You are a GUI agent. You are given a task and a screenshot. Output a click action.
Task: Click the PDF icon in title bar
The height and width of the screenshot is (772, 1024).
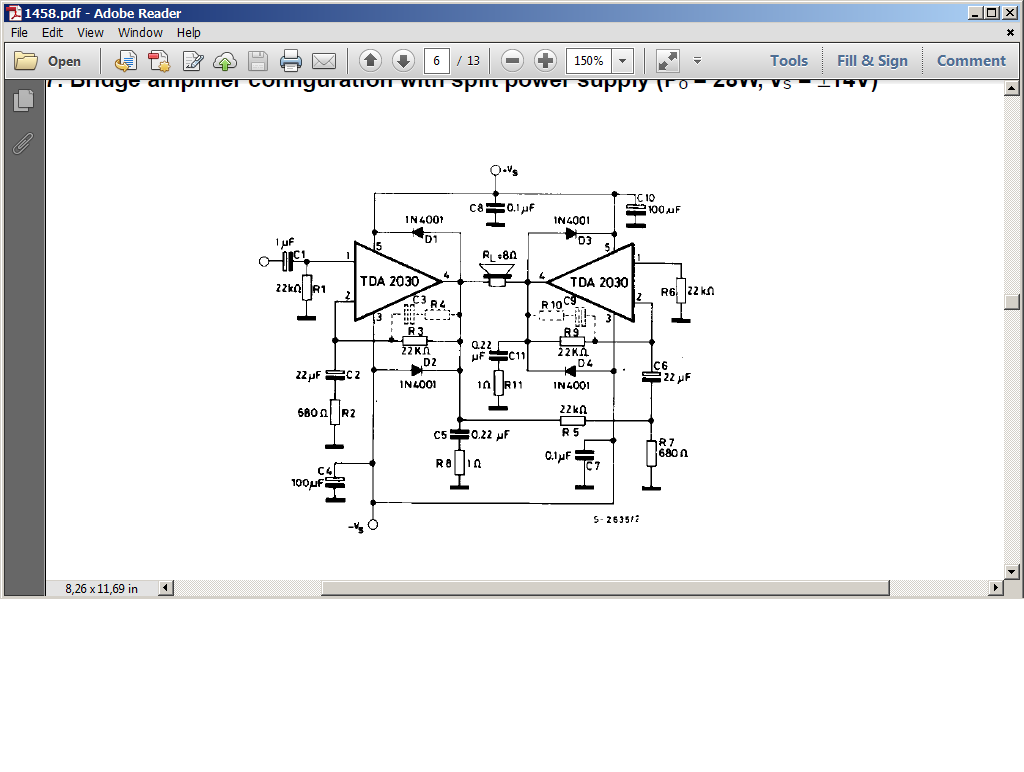pyautogui.click(x=14, y=13)
